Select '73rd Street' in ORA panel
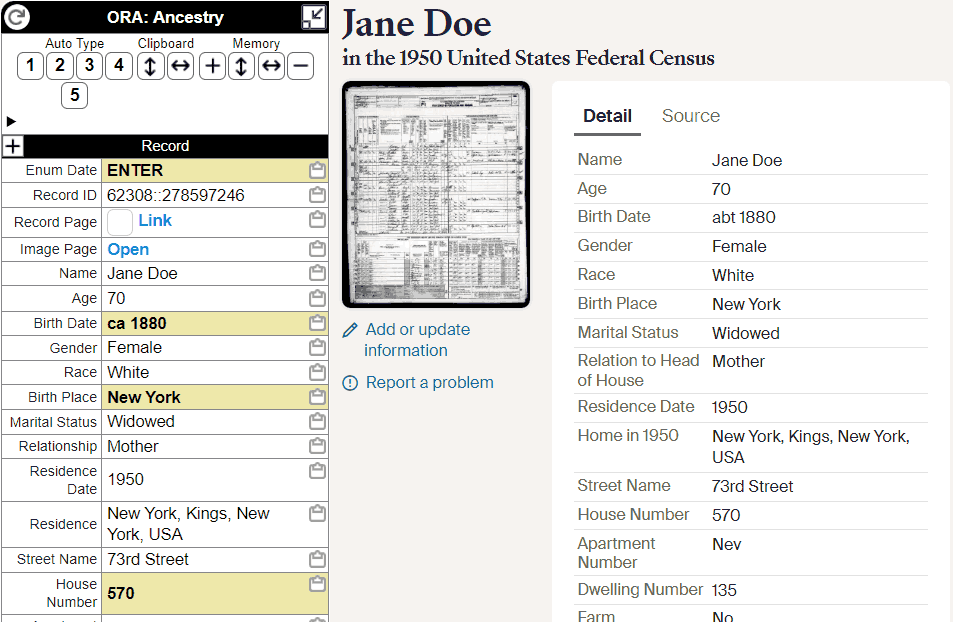953x622 pixels. pyautogui.click(x=148, y=559)
